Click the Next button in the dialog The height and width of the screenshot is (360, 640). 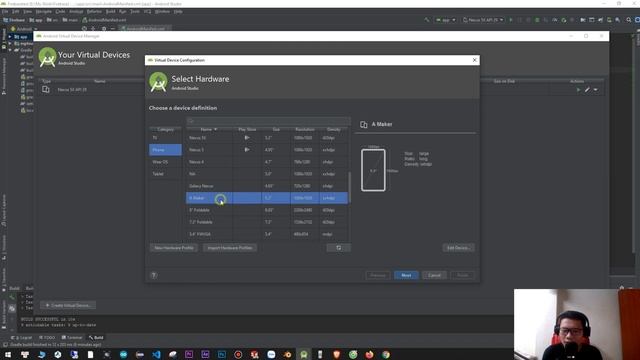tap(406, 275)
